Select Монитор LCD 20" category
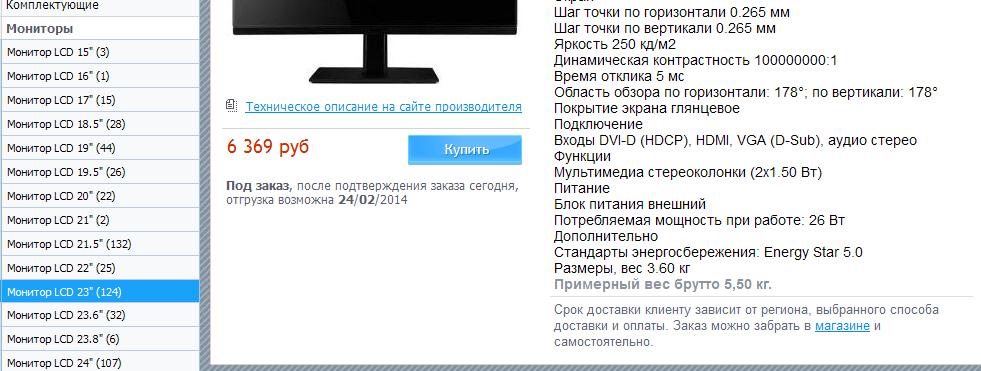 pos(100,196)
